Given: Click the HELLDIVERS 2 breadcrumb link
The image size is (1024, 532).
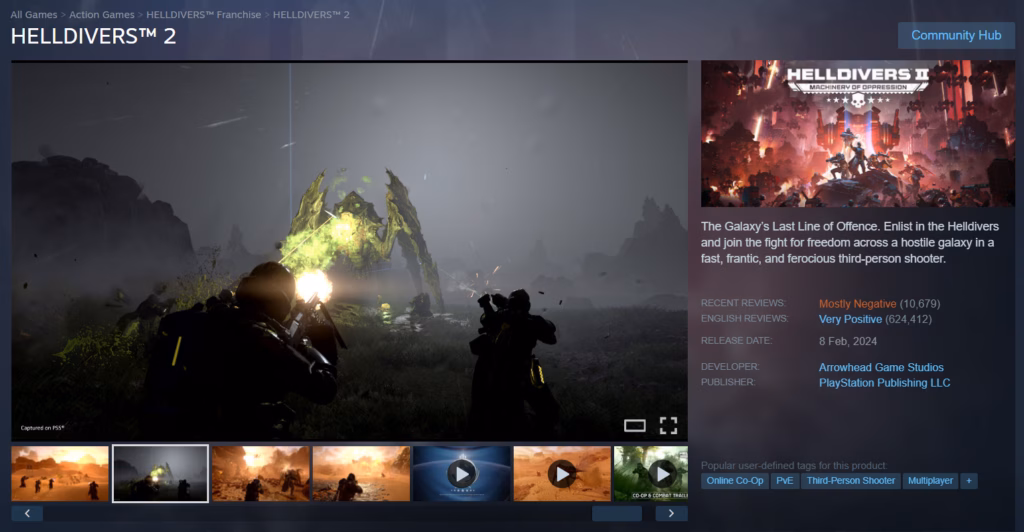Looking at the screenshot, I should tap(311, 14).
